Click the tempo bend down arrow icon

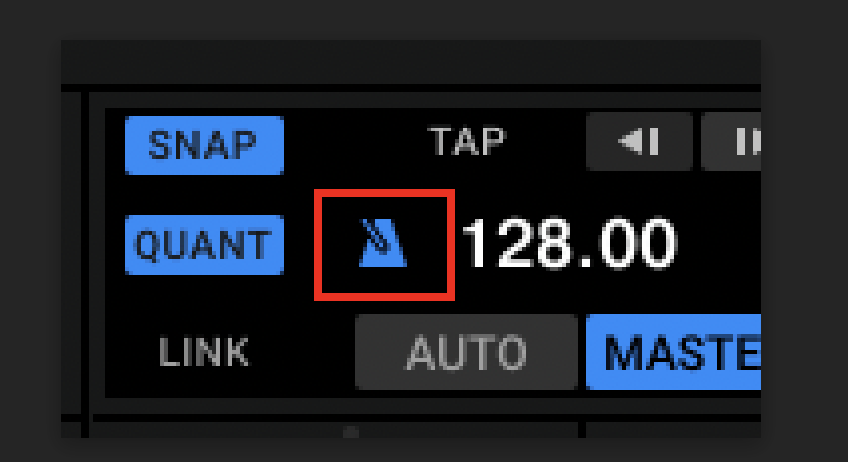click(x=639, y=142)
